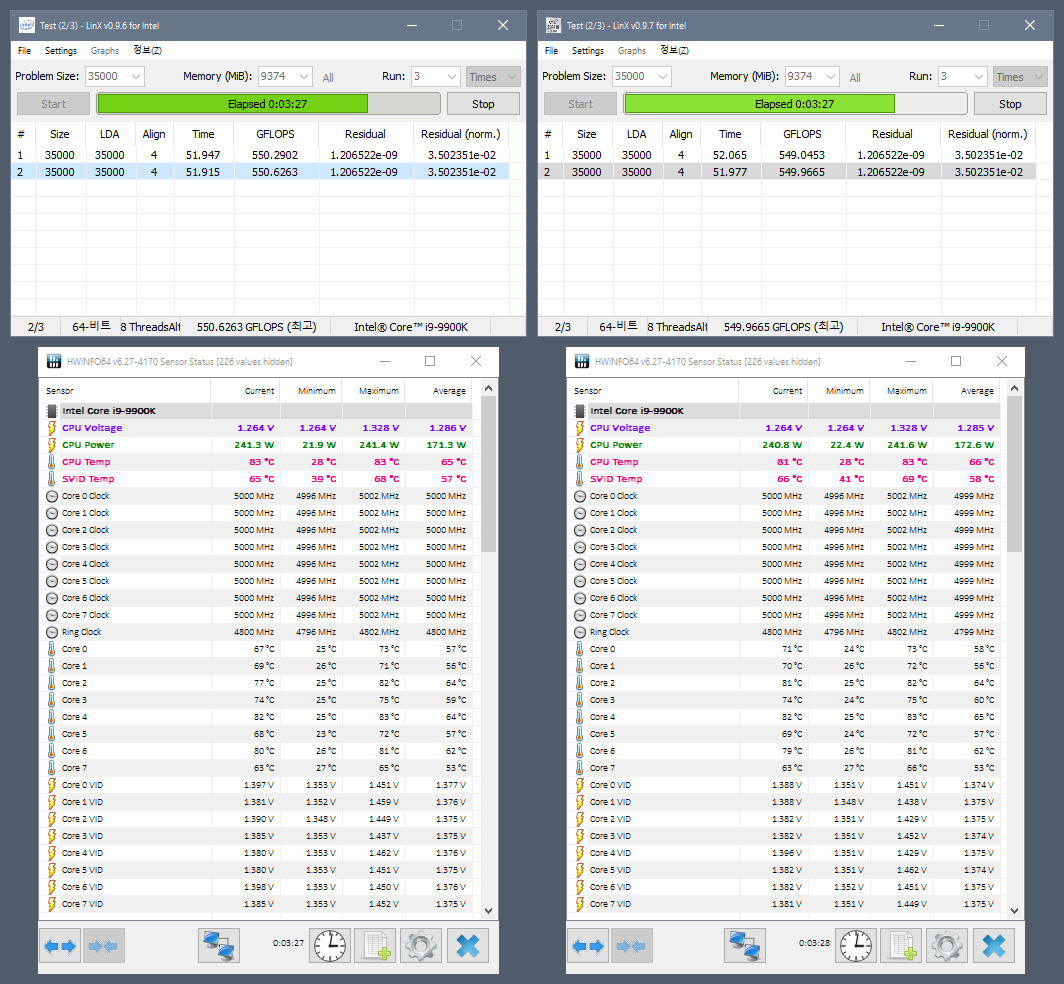
Task: Open the 정보(Z) menu in LinX v0.9.7
Action: 674,50
